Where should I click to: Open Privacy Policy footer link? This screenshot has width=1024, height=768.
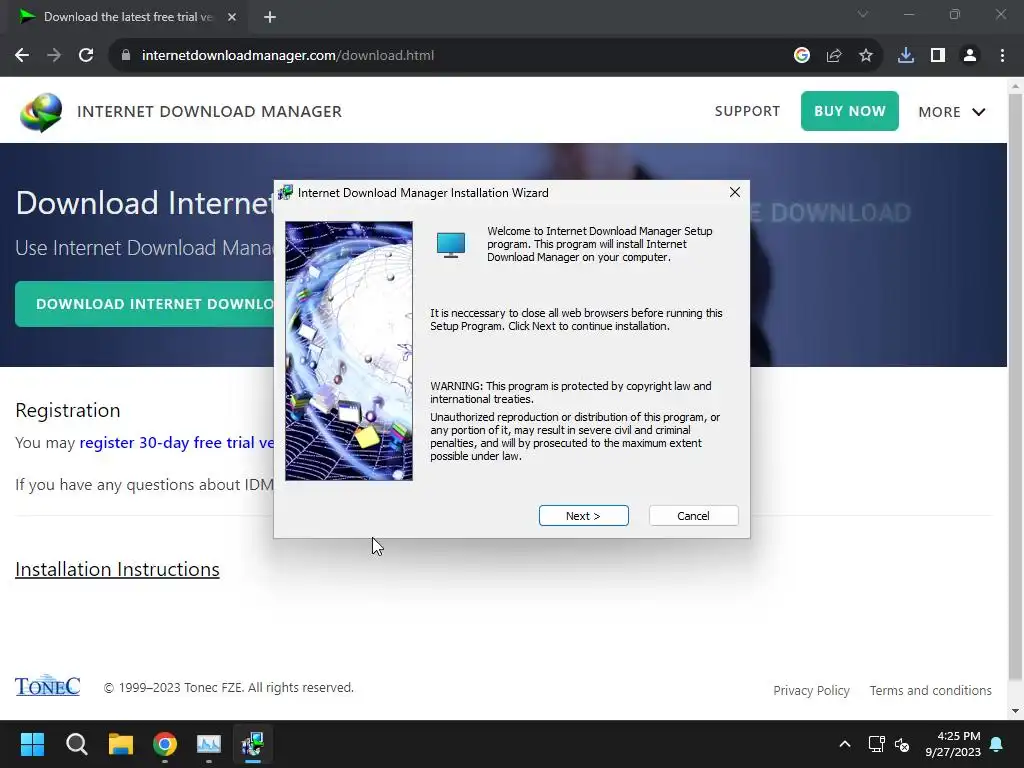811,690
